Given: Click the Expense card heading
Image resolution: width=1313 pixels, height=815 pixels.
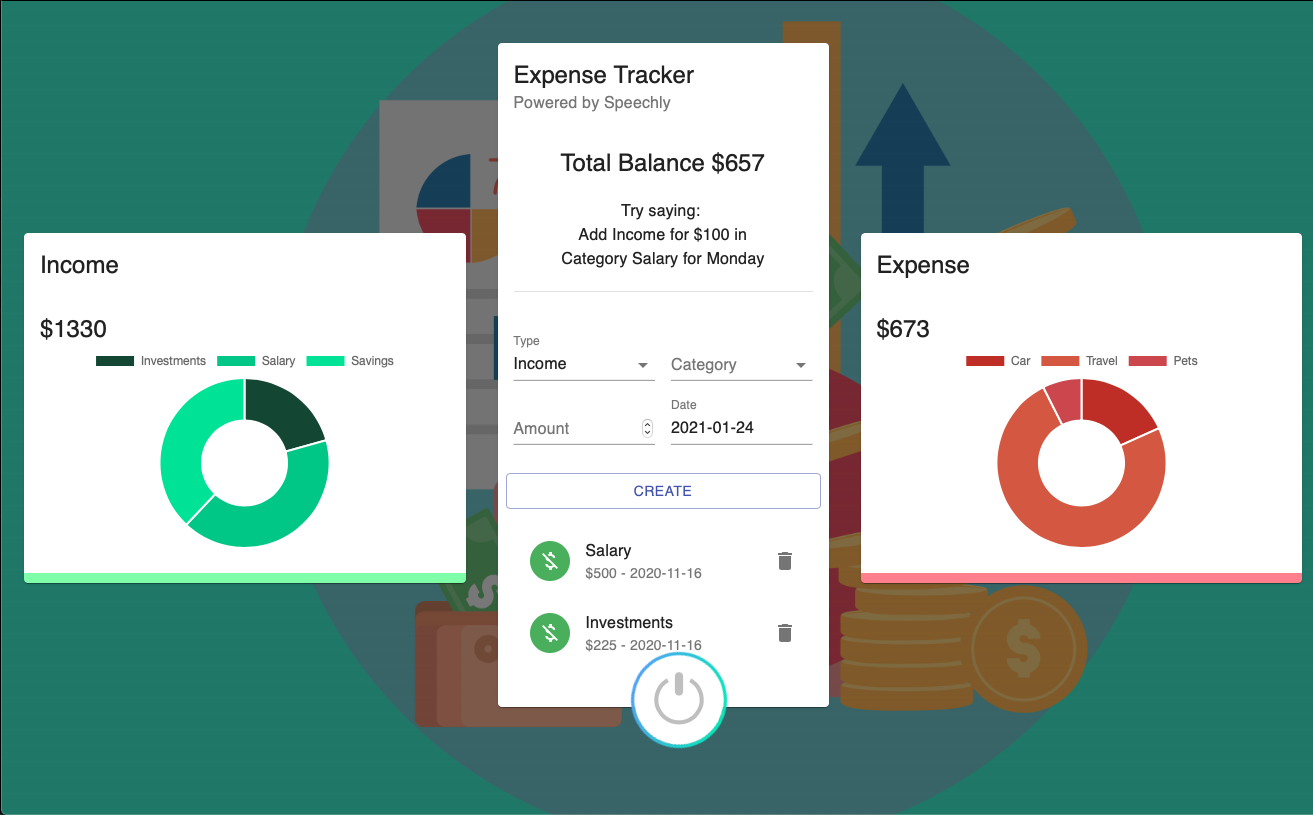Looking at the screenshot, I should [923, 265].
